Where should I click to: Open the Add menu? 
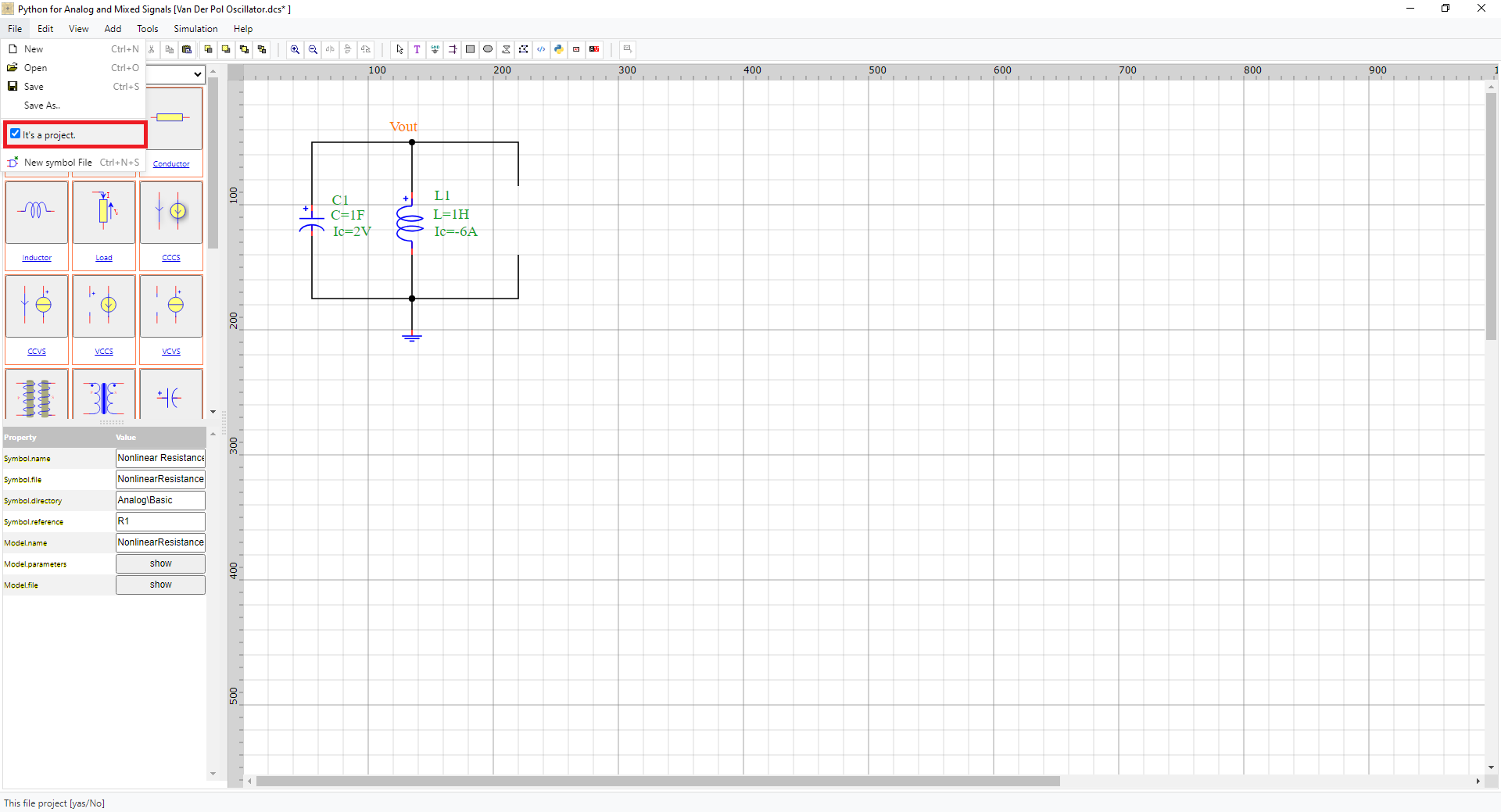pos(113,29)
